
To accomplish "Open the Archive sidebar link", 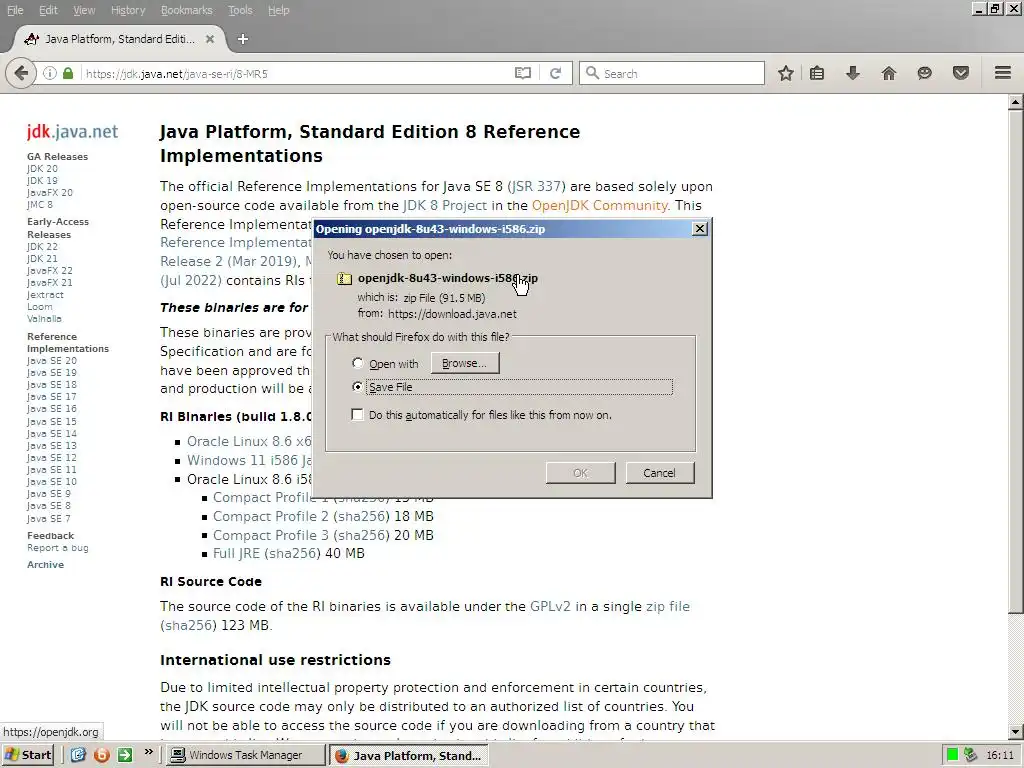I will coord(45,564).
